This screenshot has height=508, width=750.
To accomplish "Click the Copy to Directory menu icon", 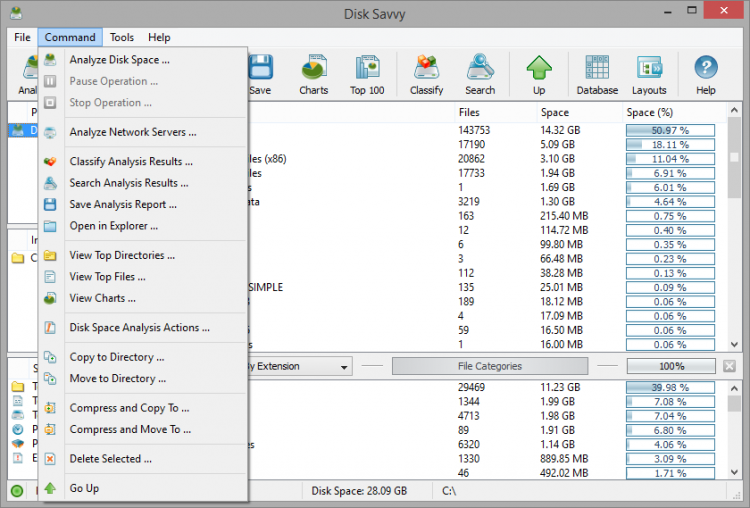I will click(x=50, y=357).
